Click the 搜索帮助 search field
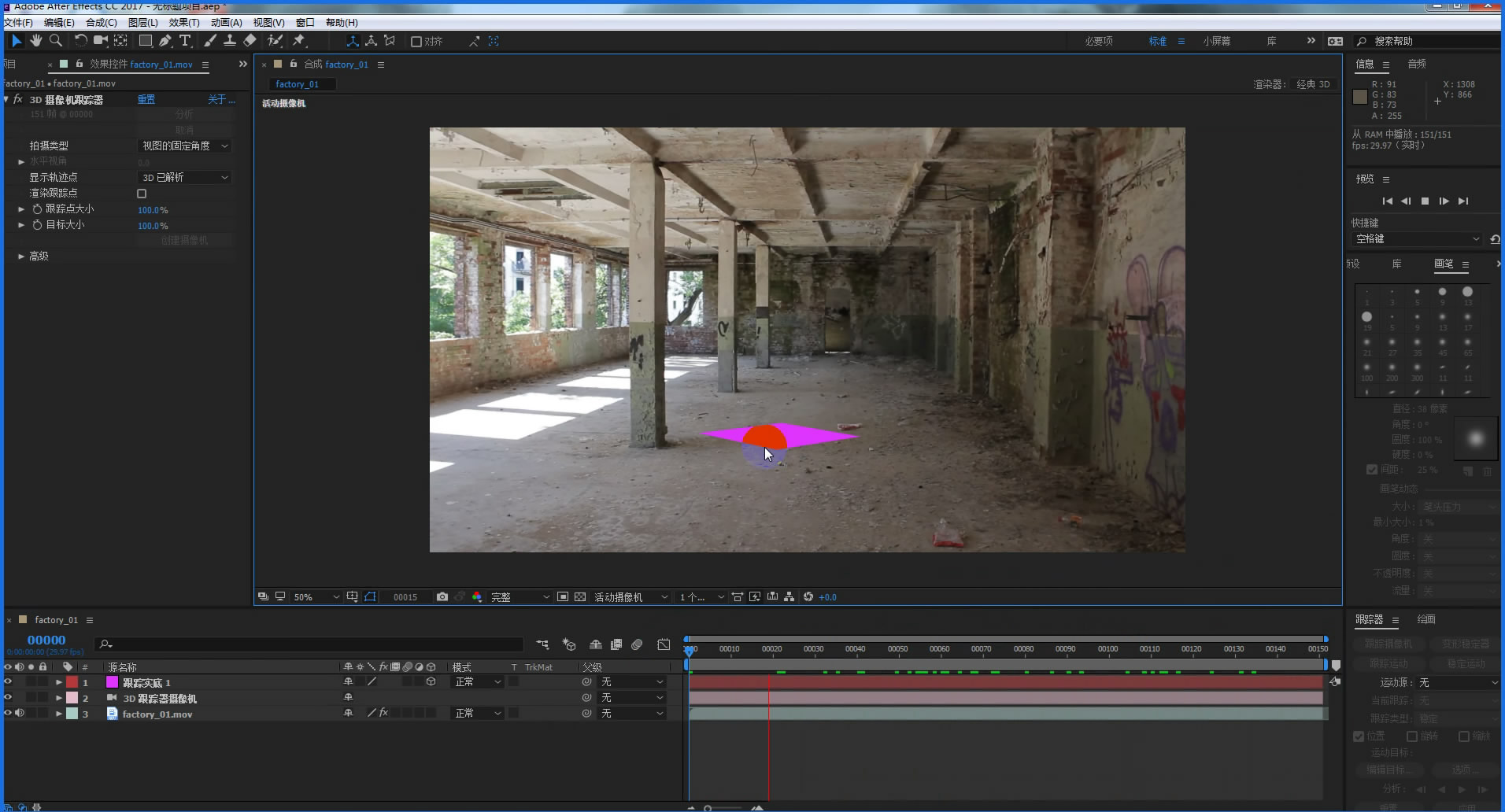 [x=1427, y=42]
